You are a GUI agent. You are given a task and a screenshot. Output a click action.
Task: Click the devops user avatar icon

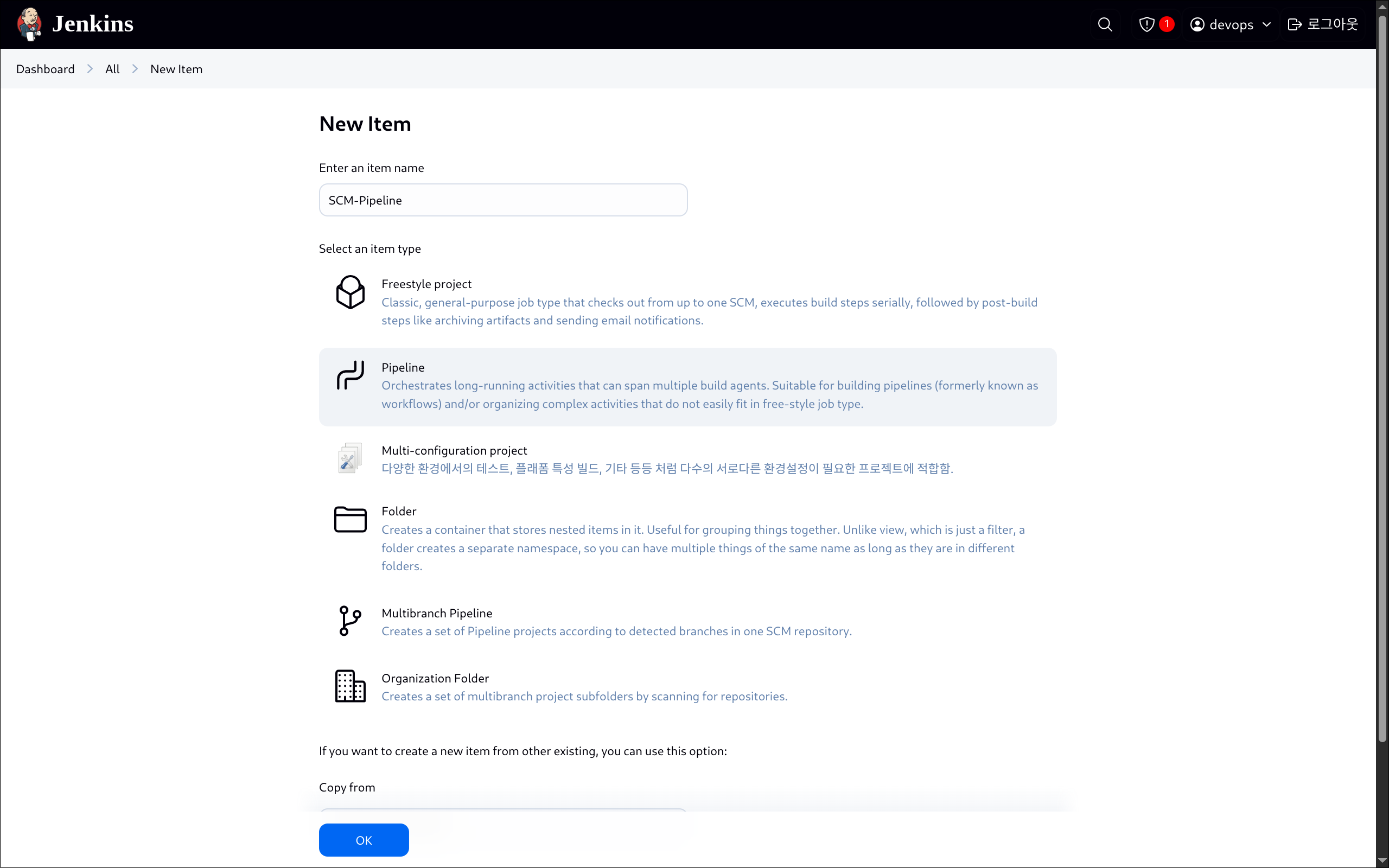coord(1197,24)
